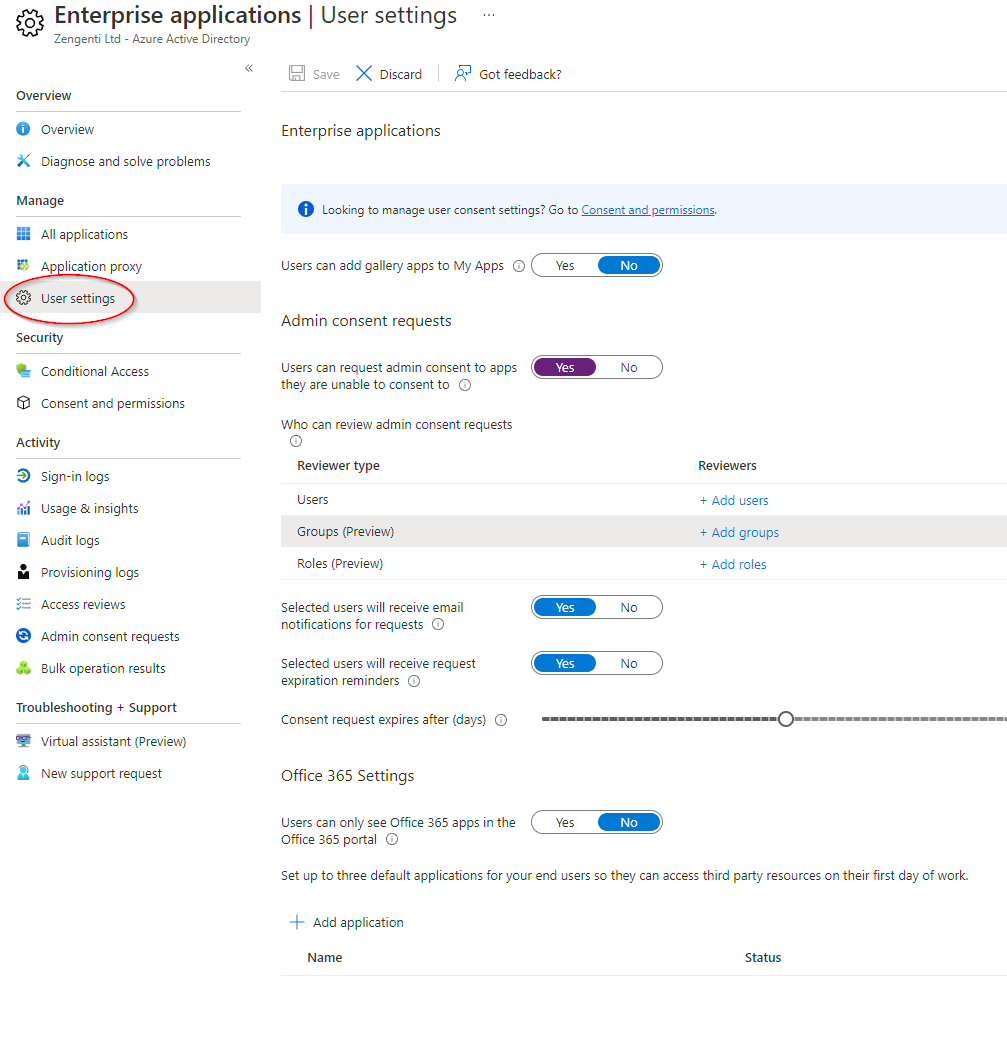Click the plus icon beside Add application
1007x1055 pixels.
(297, 922)
